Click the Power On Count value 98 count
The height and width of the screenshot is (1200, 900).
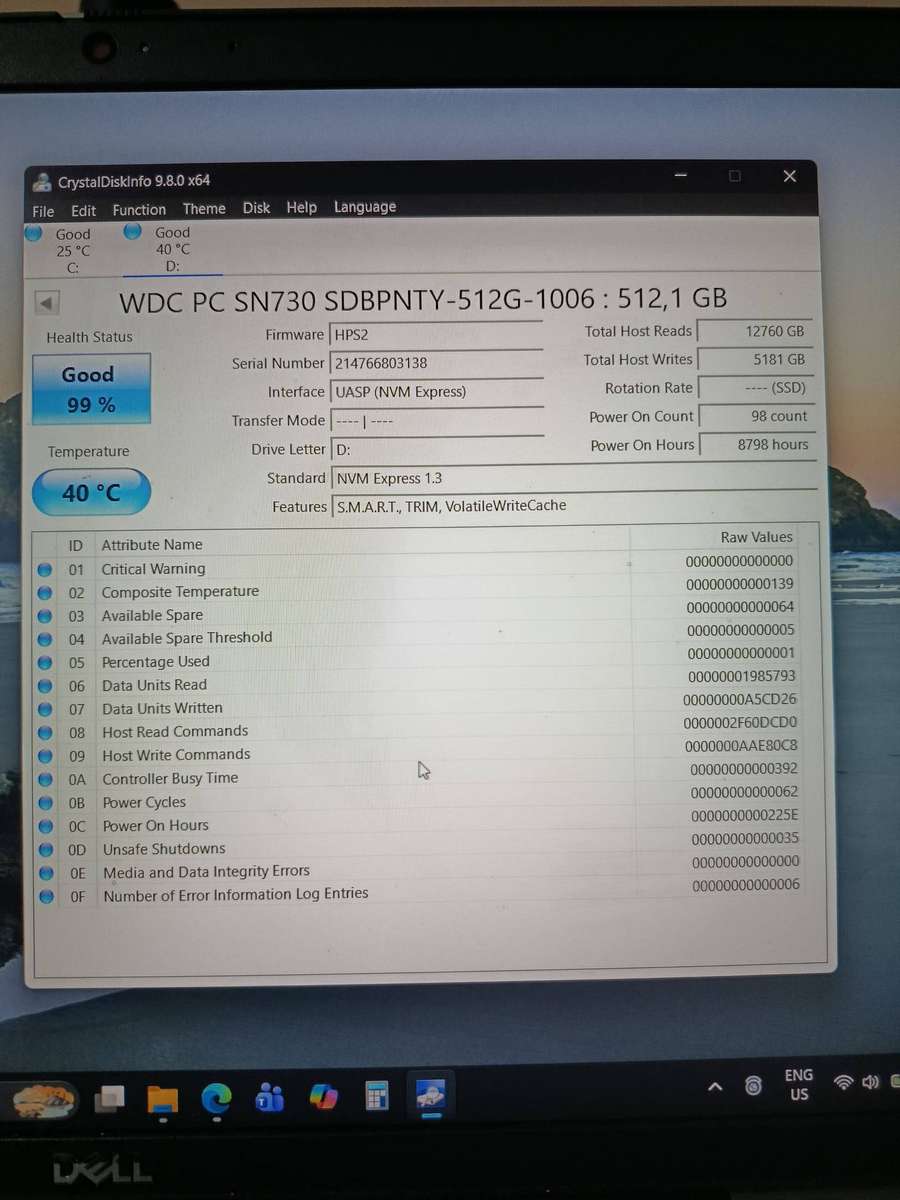point(757,416)
